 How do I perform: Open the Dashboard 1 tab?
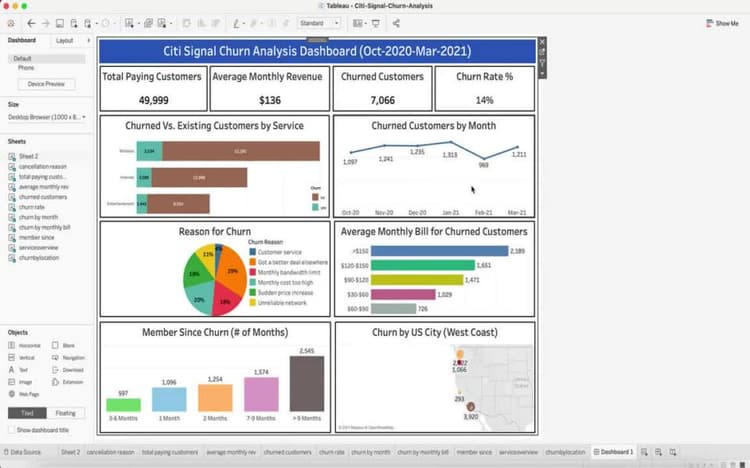click(x=613, y=452)
